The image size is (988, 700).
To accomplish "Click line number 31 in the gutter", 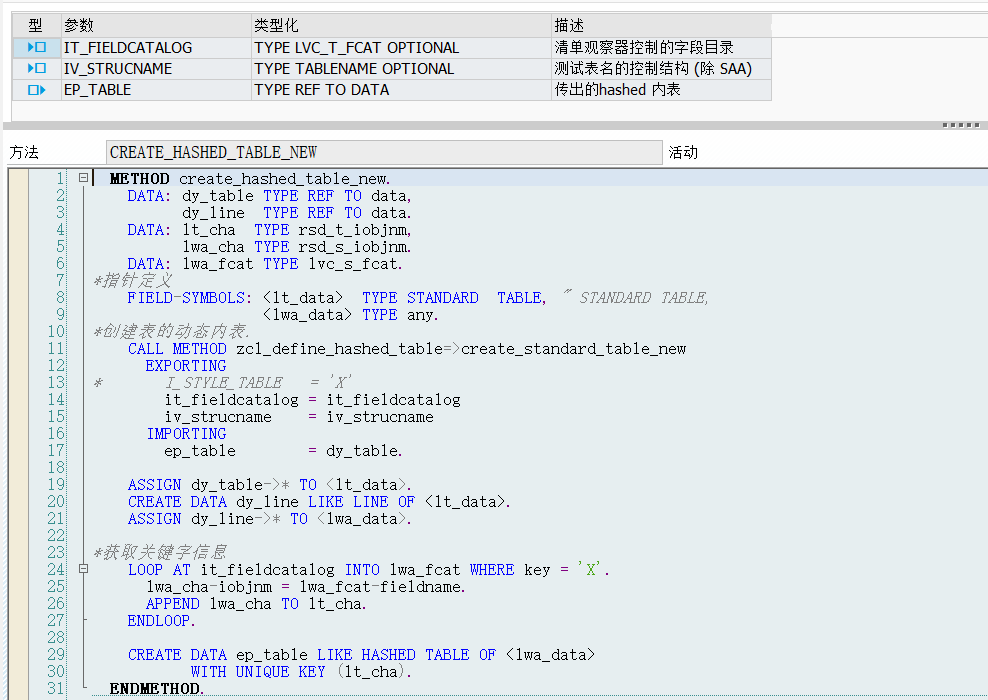I will coord(56,688).
